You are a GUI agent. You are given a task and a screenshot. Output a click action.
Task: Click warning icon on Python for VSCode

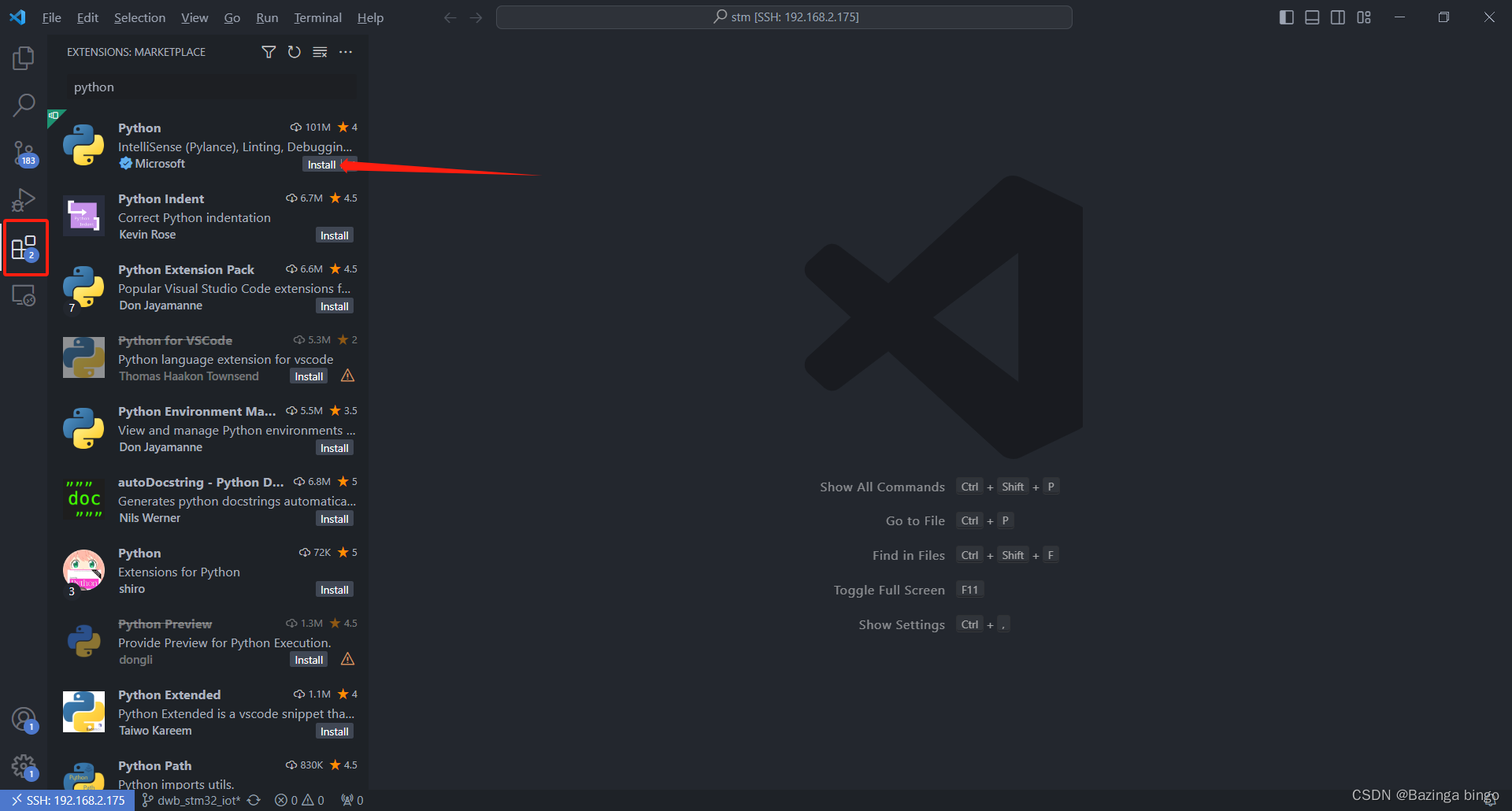pyautogui.click(x=347, y=376)
